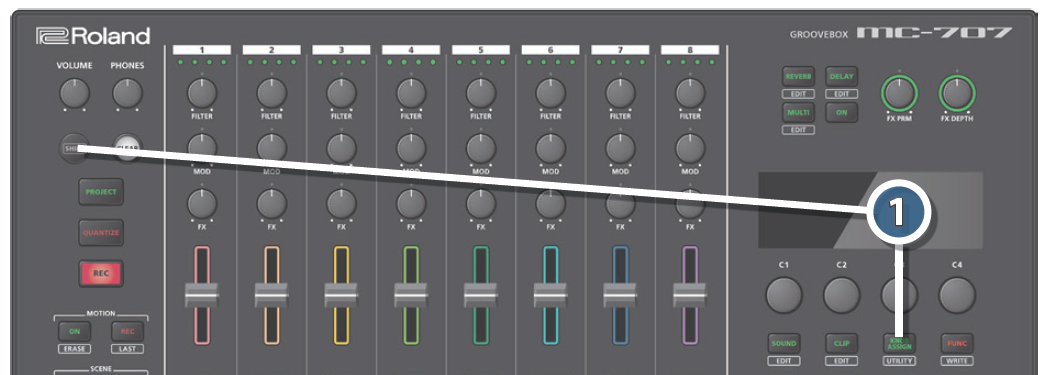
Task: Start recording with the red REC button
Action: 100,274
